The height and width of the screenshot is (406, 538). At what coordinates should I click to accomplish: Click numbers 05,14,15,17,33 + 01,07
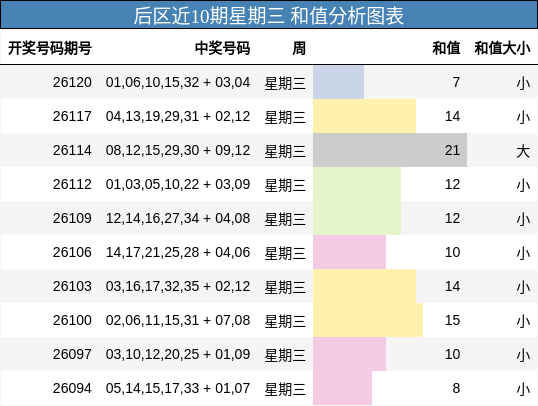click(178, 388)
